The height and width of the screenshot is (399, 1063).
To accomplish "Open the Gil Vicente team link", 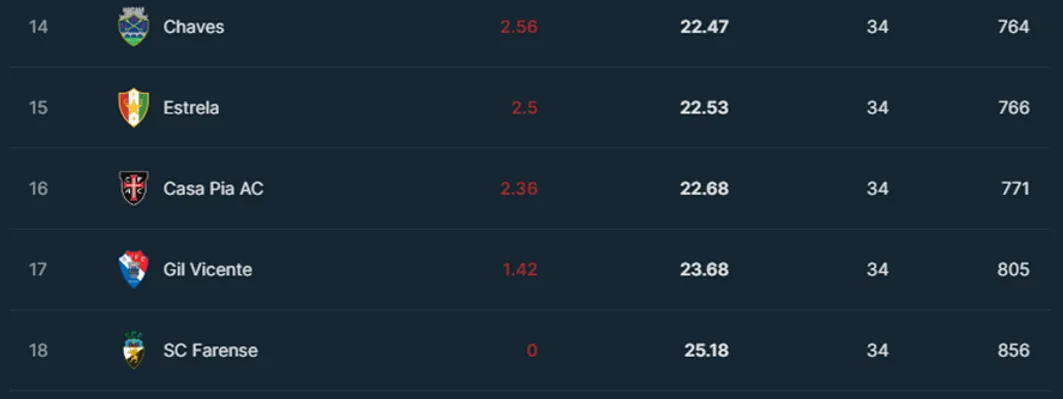I will (207, 270).
